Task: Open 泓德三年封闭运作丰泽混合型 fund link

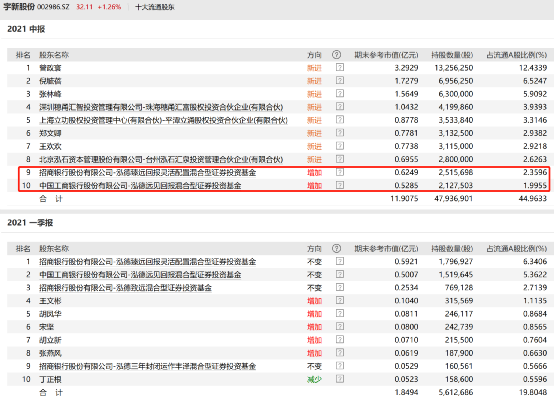Action: pyautogui.click(x=148, y=366)
